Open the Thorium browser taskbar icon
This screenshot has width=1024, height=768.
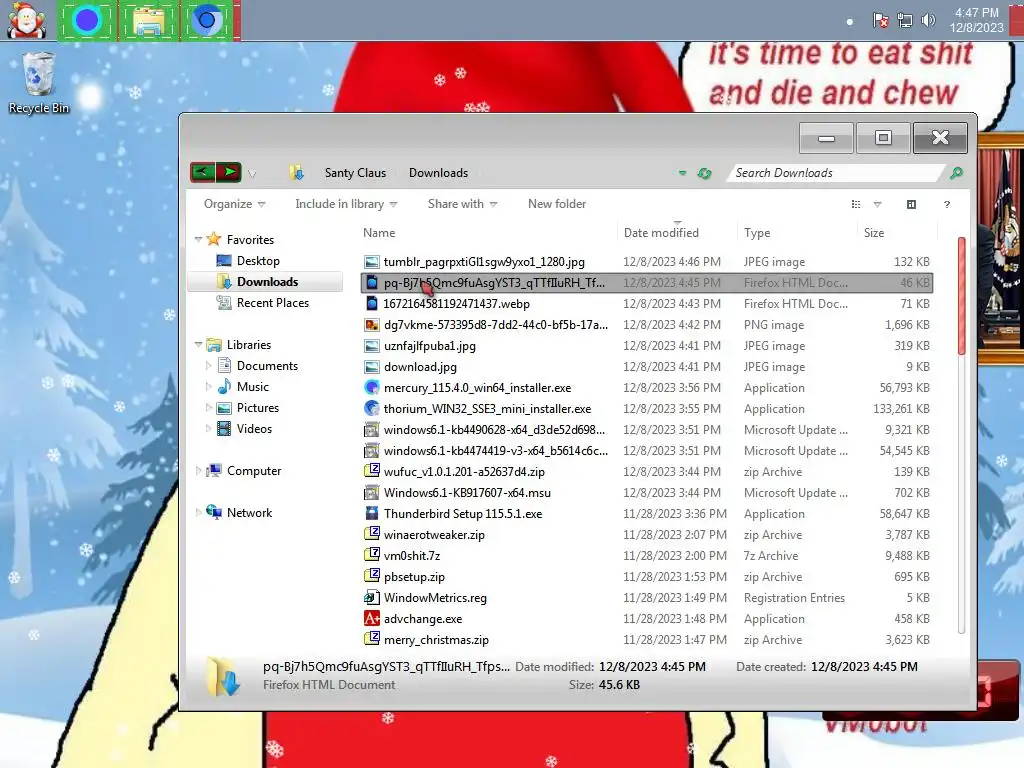tap(206, 20)
